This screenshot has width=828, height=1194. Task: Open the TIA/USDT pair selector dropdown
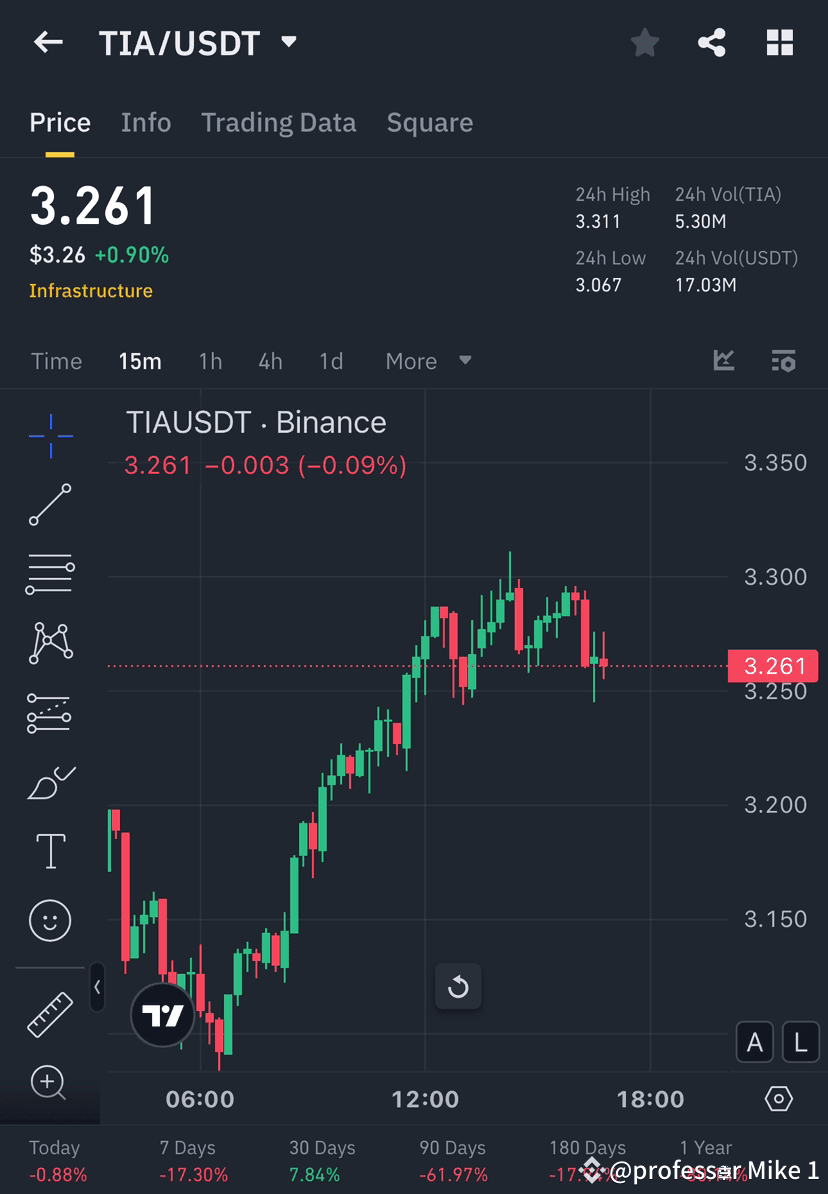[287, 43]
